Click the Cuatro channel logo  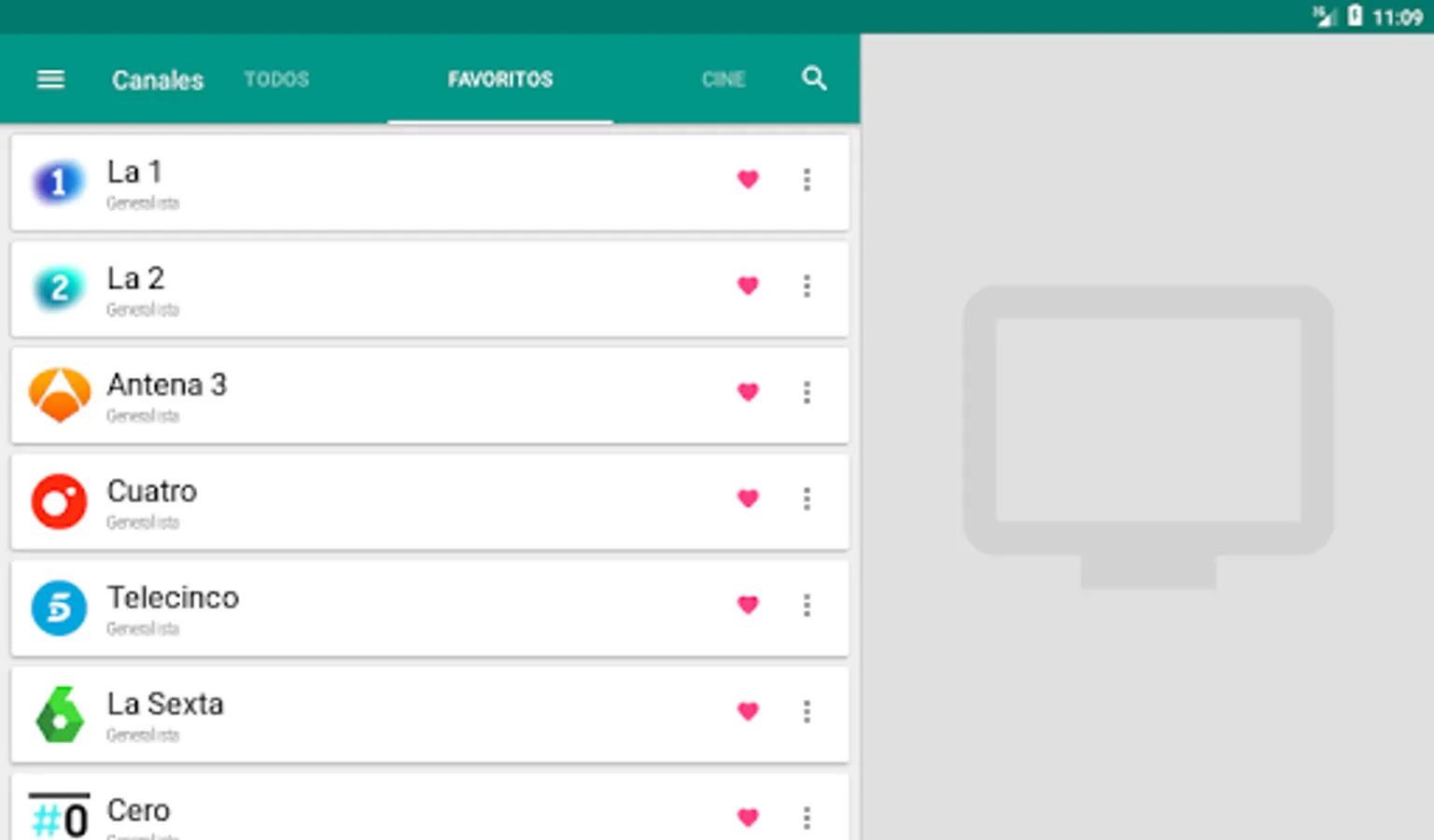click(x=59, y=501)
